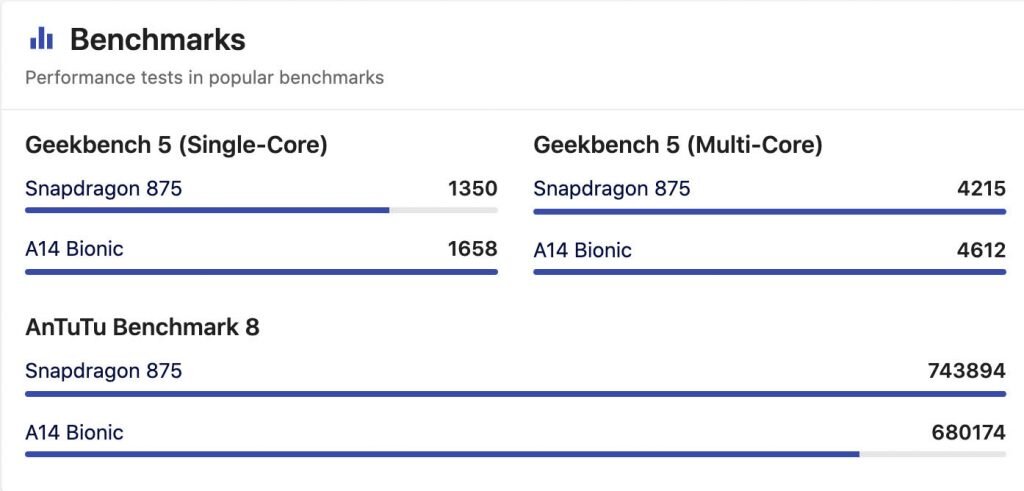Click the Snapdragon 875 multi-core progress bar
Image resolution: width=1024 pixels, height=491 pixels.
point(769,212)
